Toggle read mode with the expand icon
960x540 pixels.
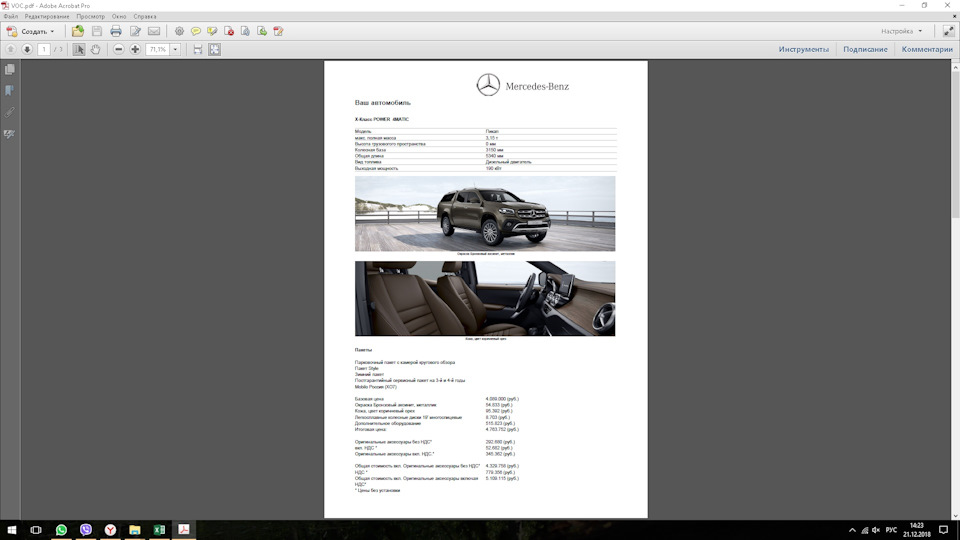(948, 31)
